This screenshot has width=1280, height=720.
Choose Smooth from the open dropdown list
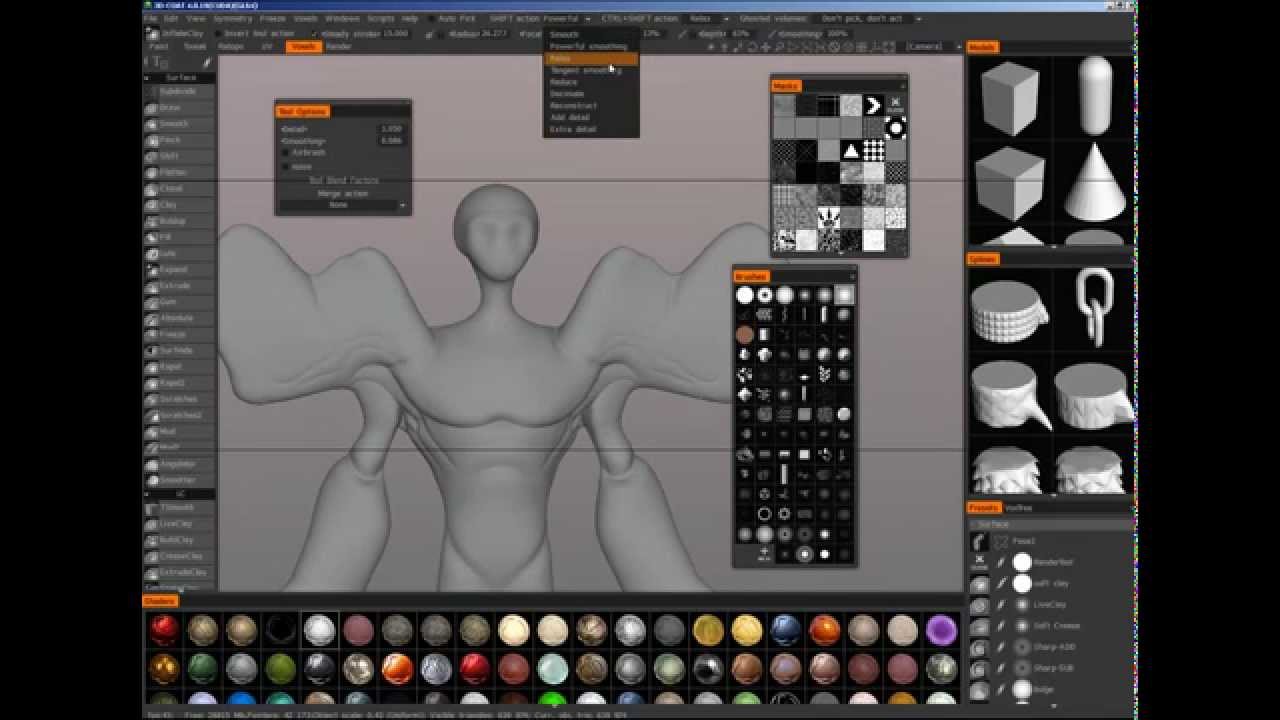(x=590, y=34)
